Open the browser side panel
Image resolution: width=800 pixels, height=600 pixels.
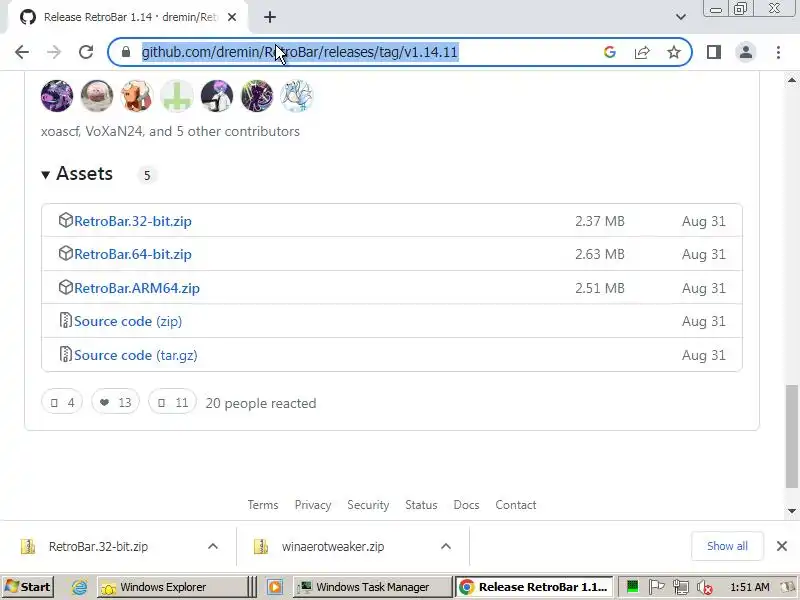point(714,52)
